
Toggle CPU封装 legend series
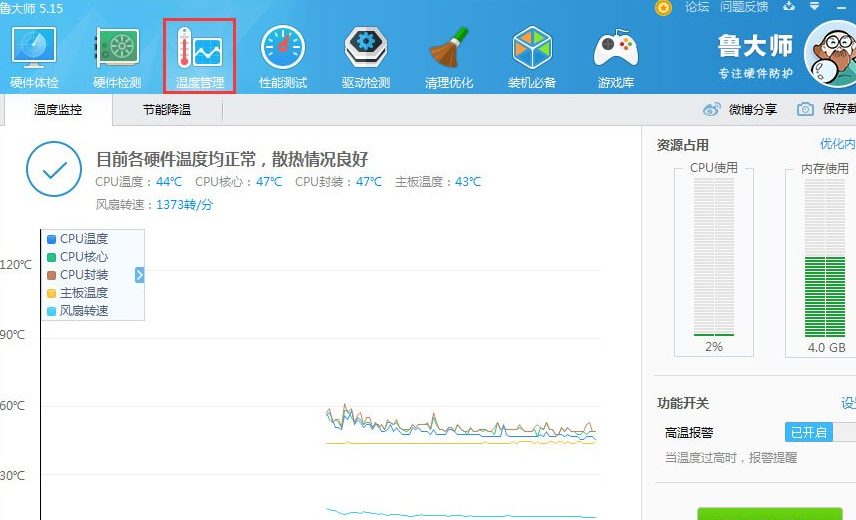pos(78,275)
